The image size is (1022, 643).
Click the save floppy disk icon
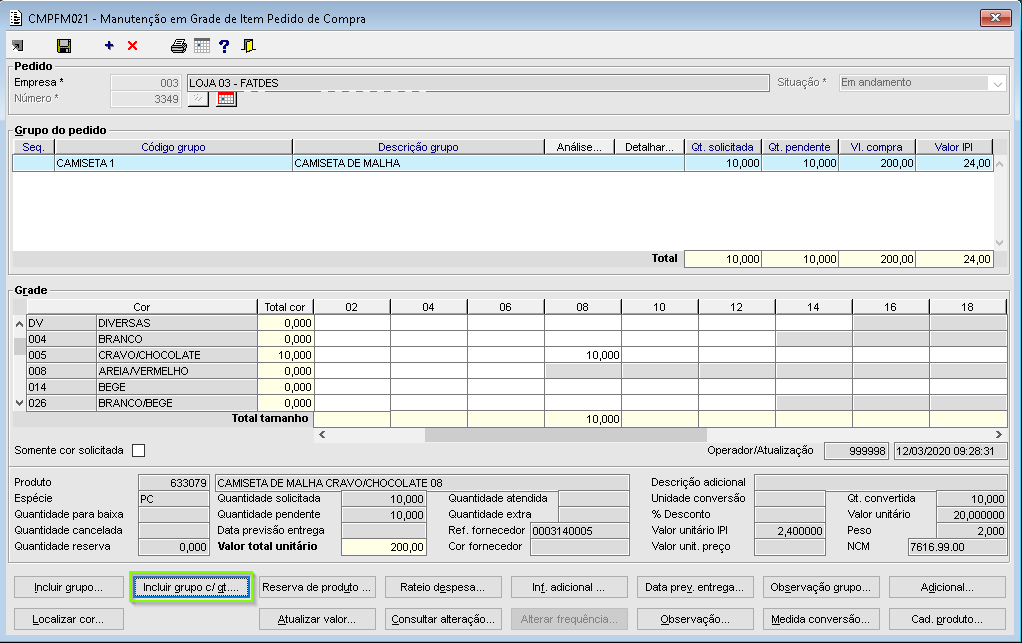point(64,46)
